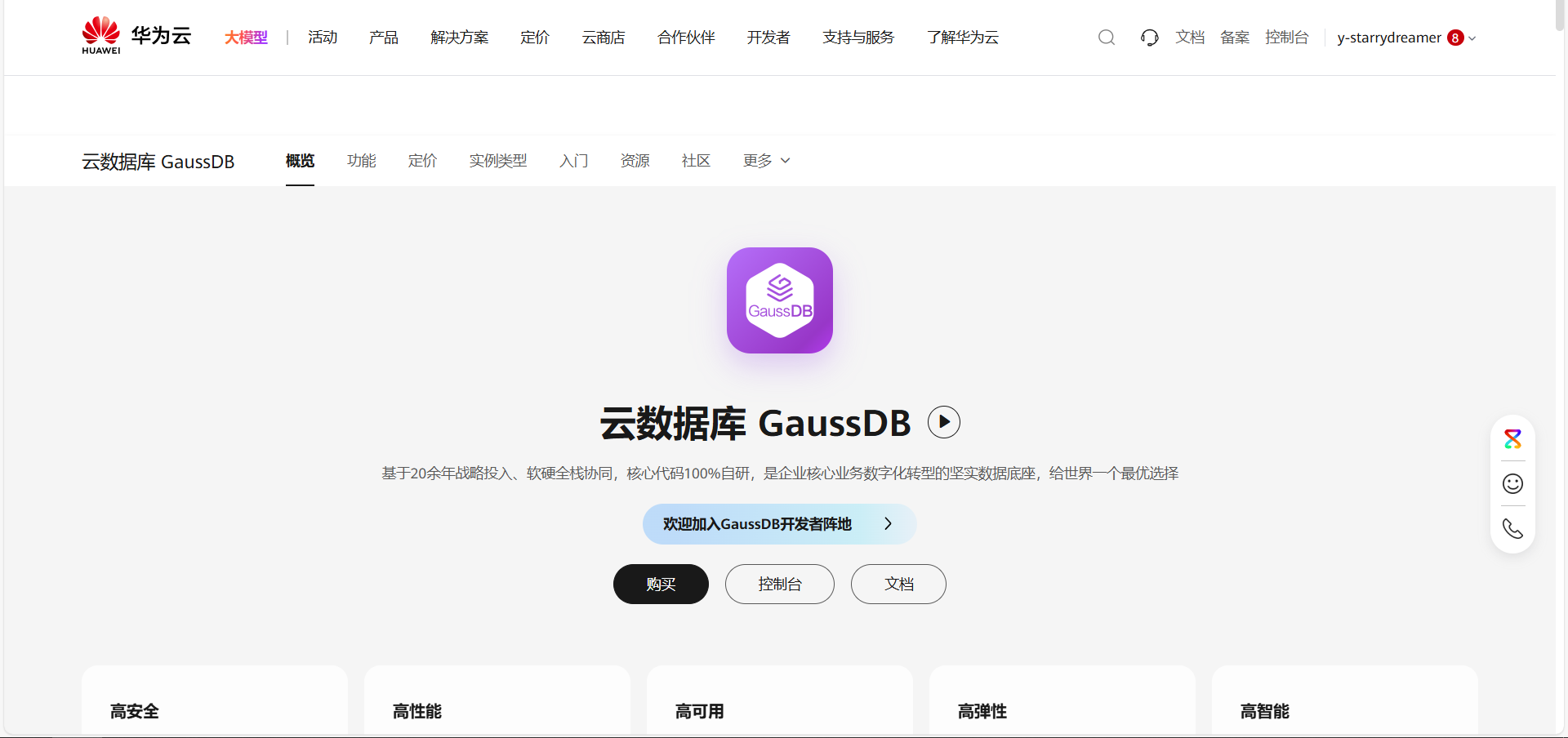Open the 产品 navigation menu
Image resolution: width=1568 pixels, height=738 pixels.
coord(384,38)
